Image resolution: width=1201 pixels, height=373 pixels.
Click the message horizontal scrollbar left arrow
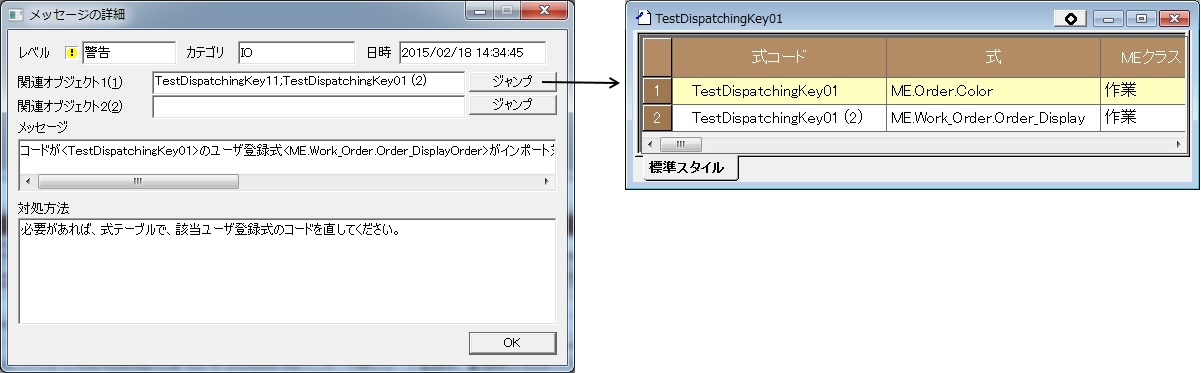point(27,182)
